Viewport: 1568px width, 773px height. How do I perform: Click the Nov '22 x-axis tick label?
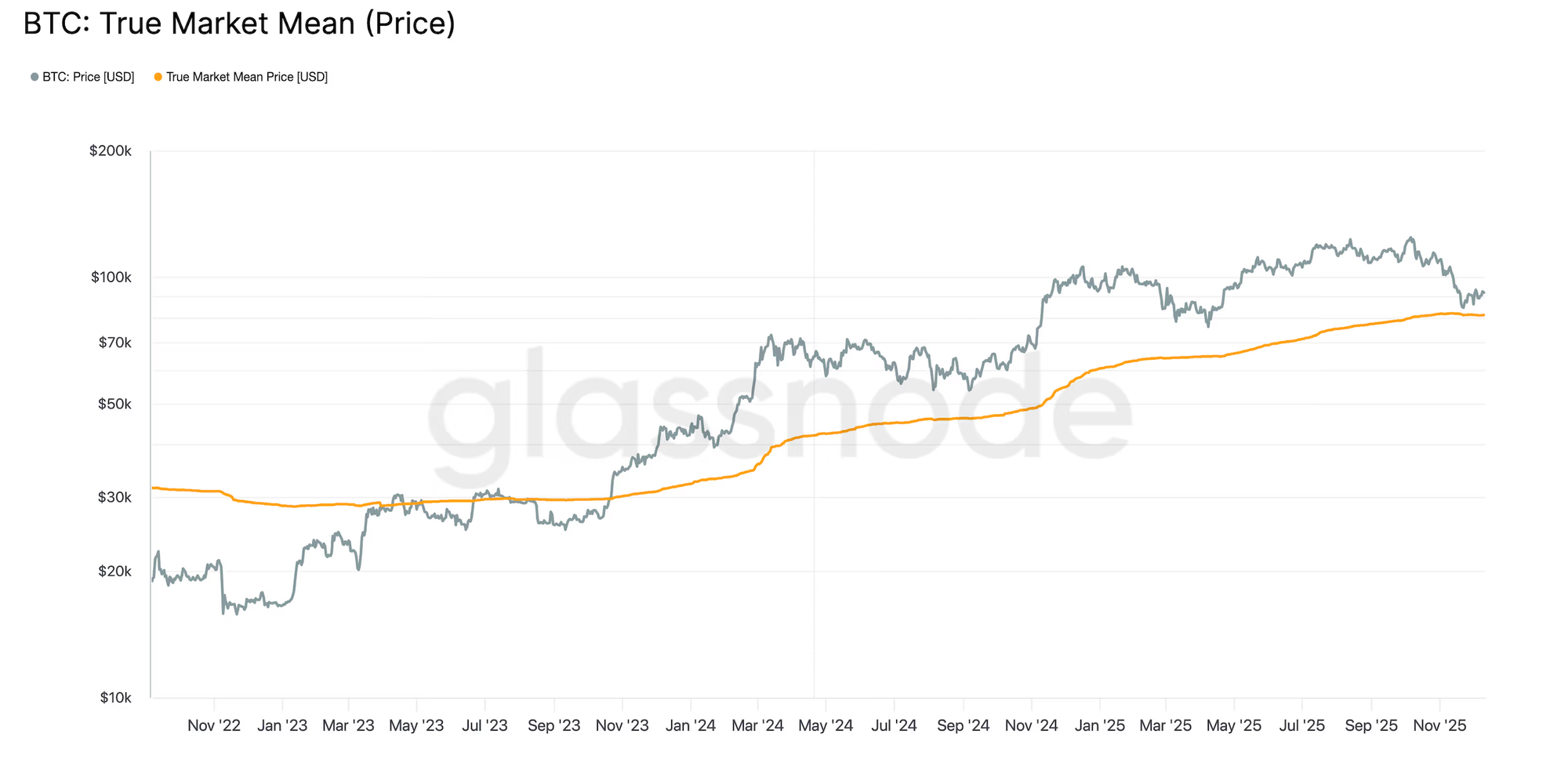pos(214,726)
